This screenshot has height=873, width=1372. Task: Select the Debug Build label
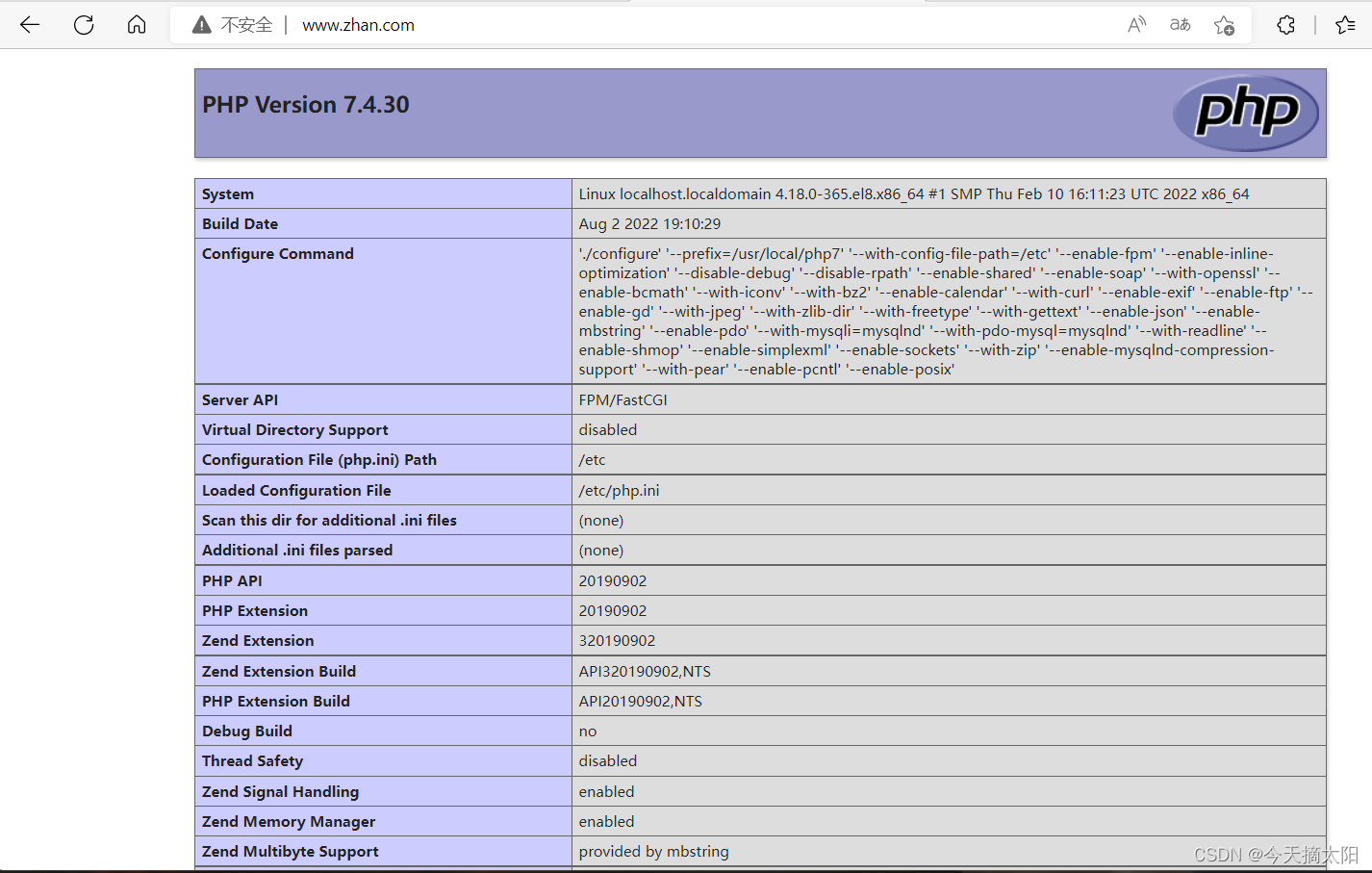247,731
